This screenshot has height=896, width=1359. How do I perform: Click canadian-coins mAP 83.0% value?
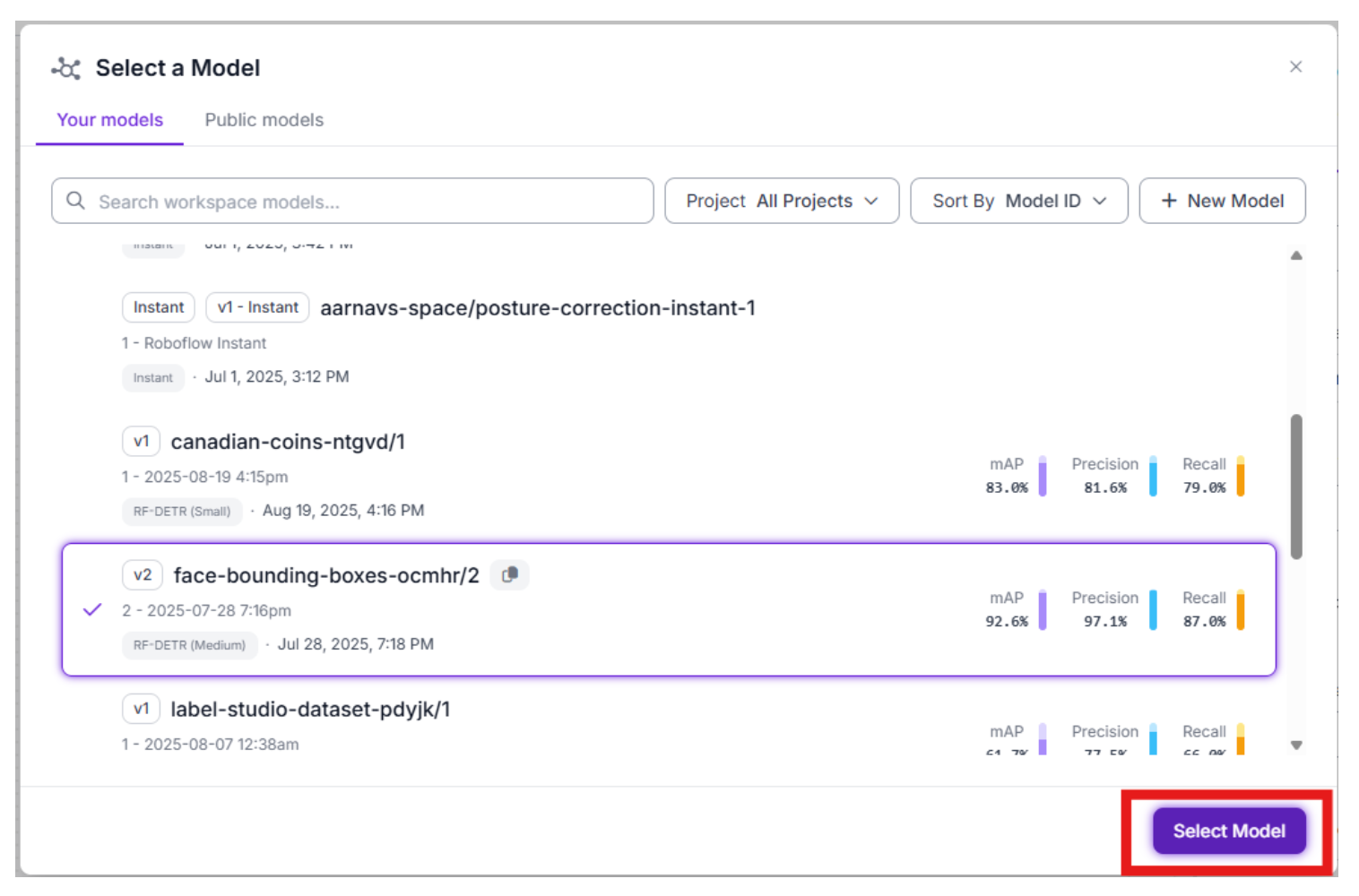(1007, 487)
